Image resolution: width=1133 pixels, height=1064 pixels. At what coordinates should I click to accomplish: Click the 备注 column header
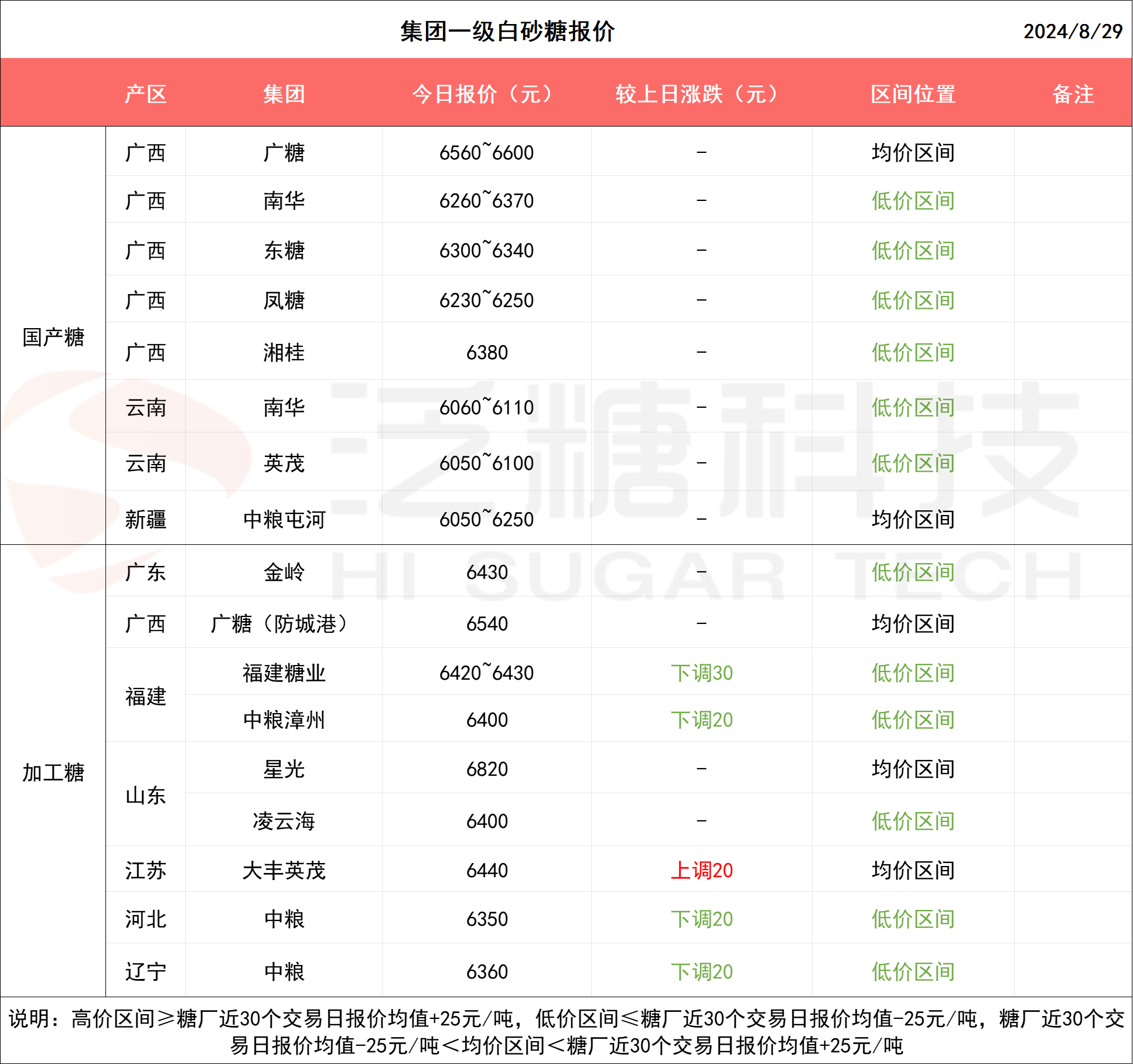pos(1073,94)
